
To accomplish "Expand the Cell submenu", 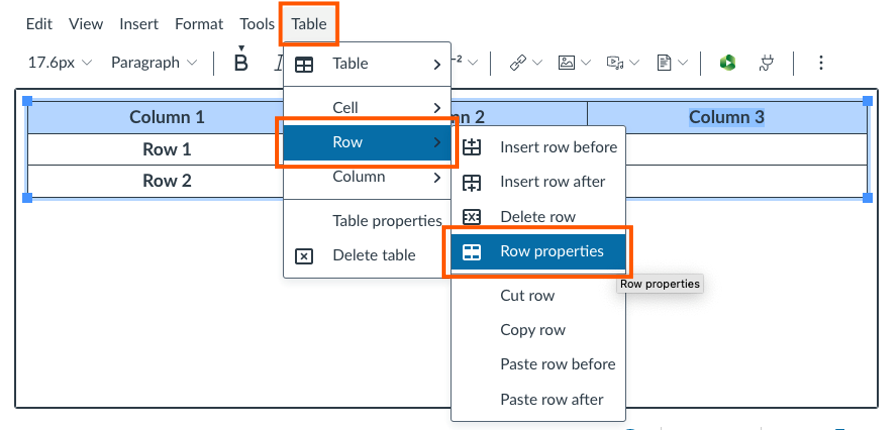I will pyautogui.click(x=367, y=107).
